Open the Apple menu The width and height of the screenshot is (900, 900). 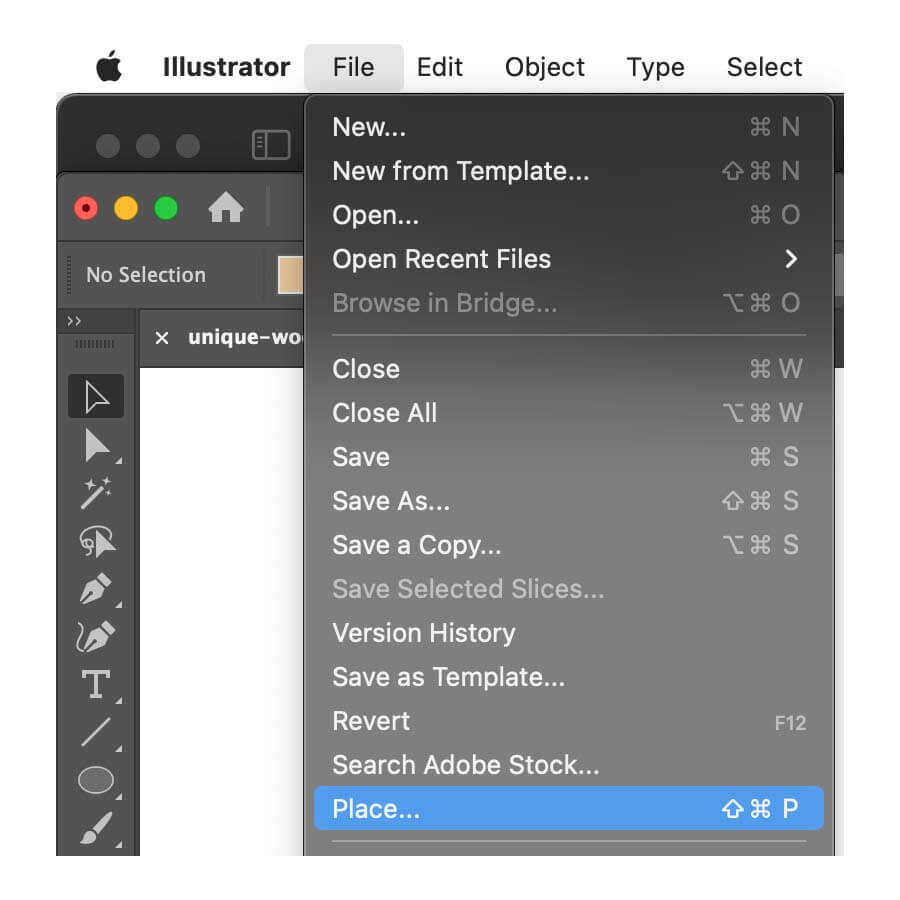[x=109, y=67]
